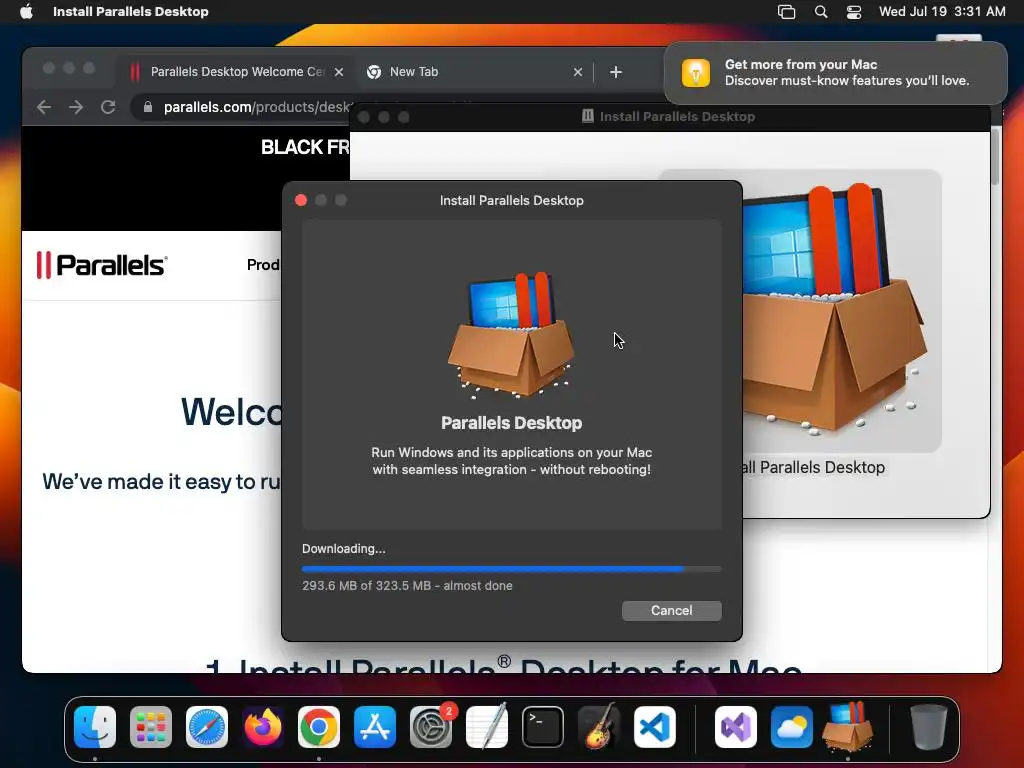Open Spotlight search in menu bar
This screenshot has height=768, width=1024.
[821, 12]
